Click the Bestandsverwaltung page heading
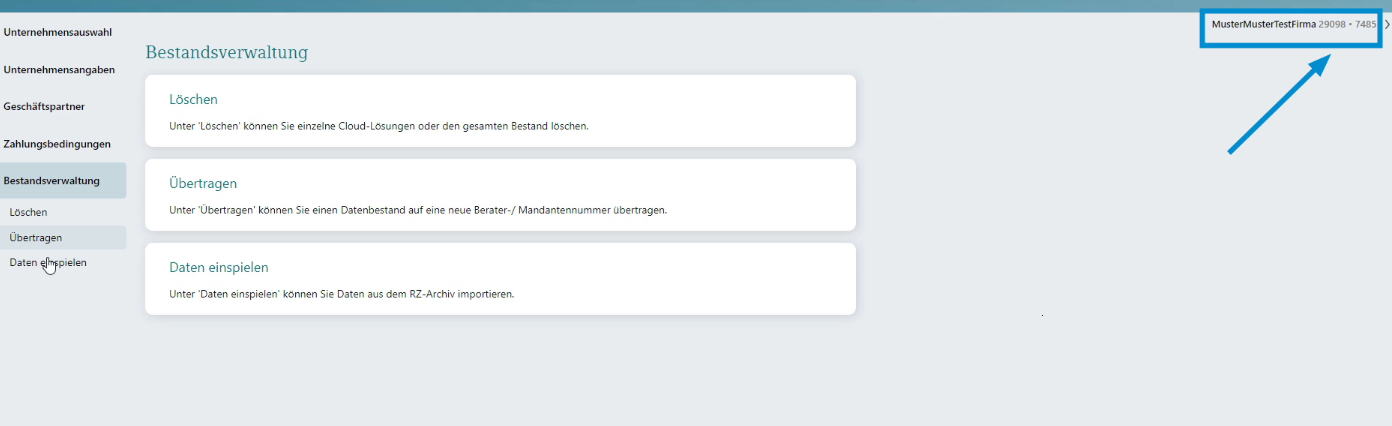The image size is (1392, 426). 227,52
